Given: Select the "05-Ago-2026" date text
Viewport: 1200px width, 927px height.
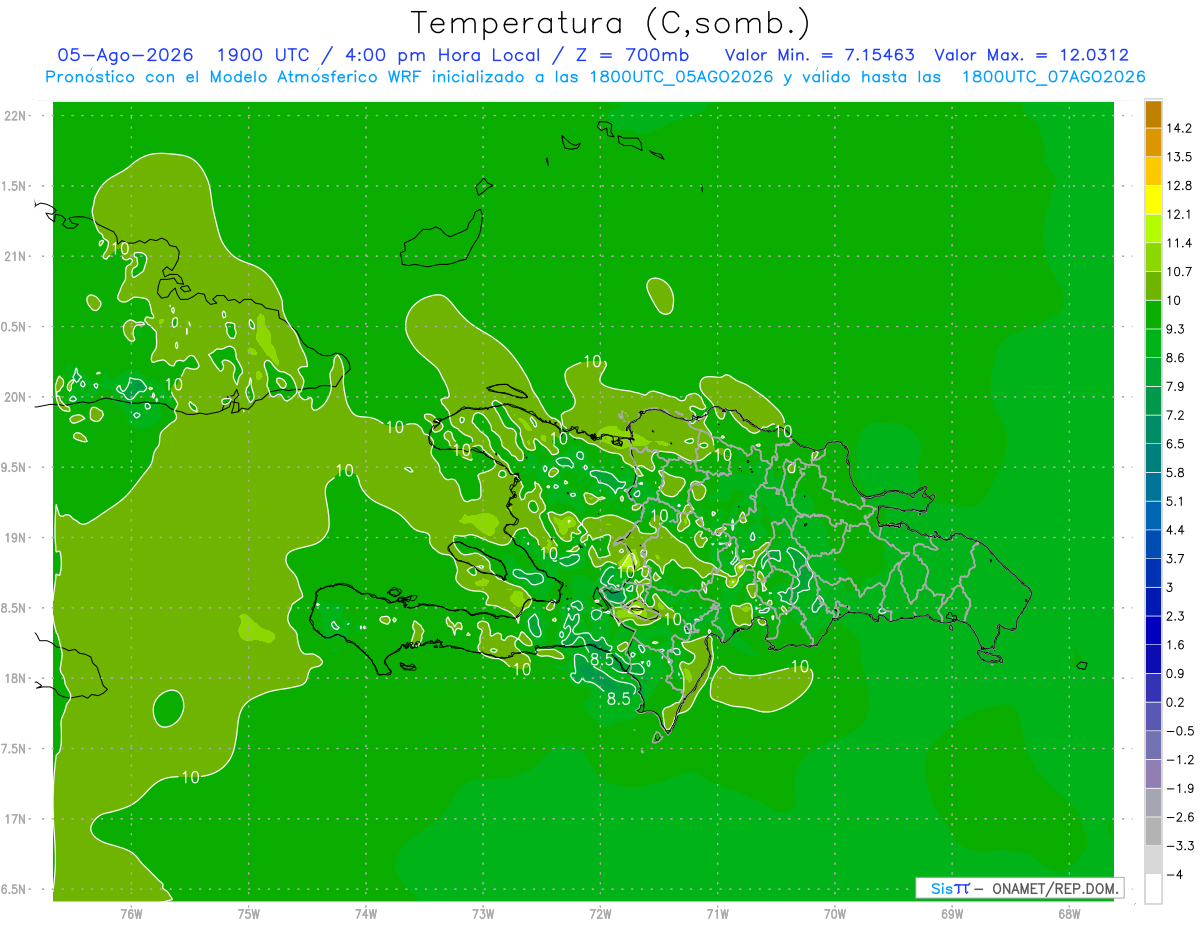Looking at the screenshot, I should pos(126,55).
